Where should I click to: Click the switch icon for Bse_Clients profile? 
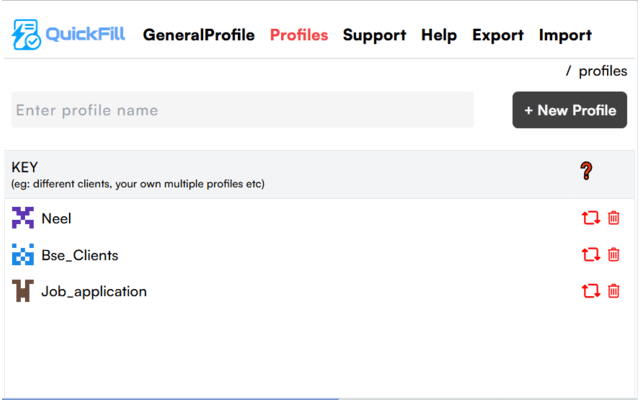591,255
